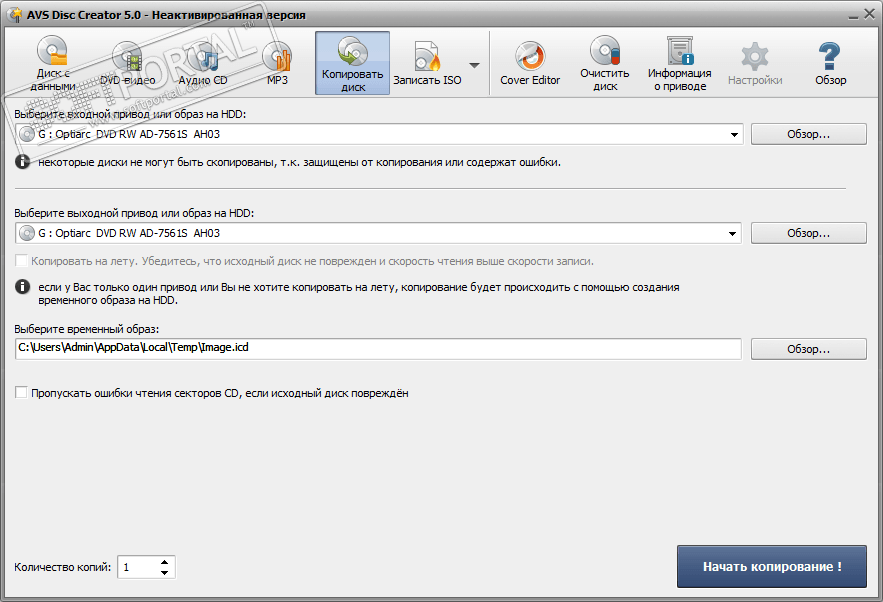Viewport: 883px width, 602px height.
Task: Click the info icon about single drive copying
Action: [23, 287]
